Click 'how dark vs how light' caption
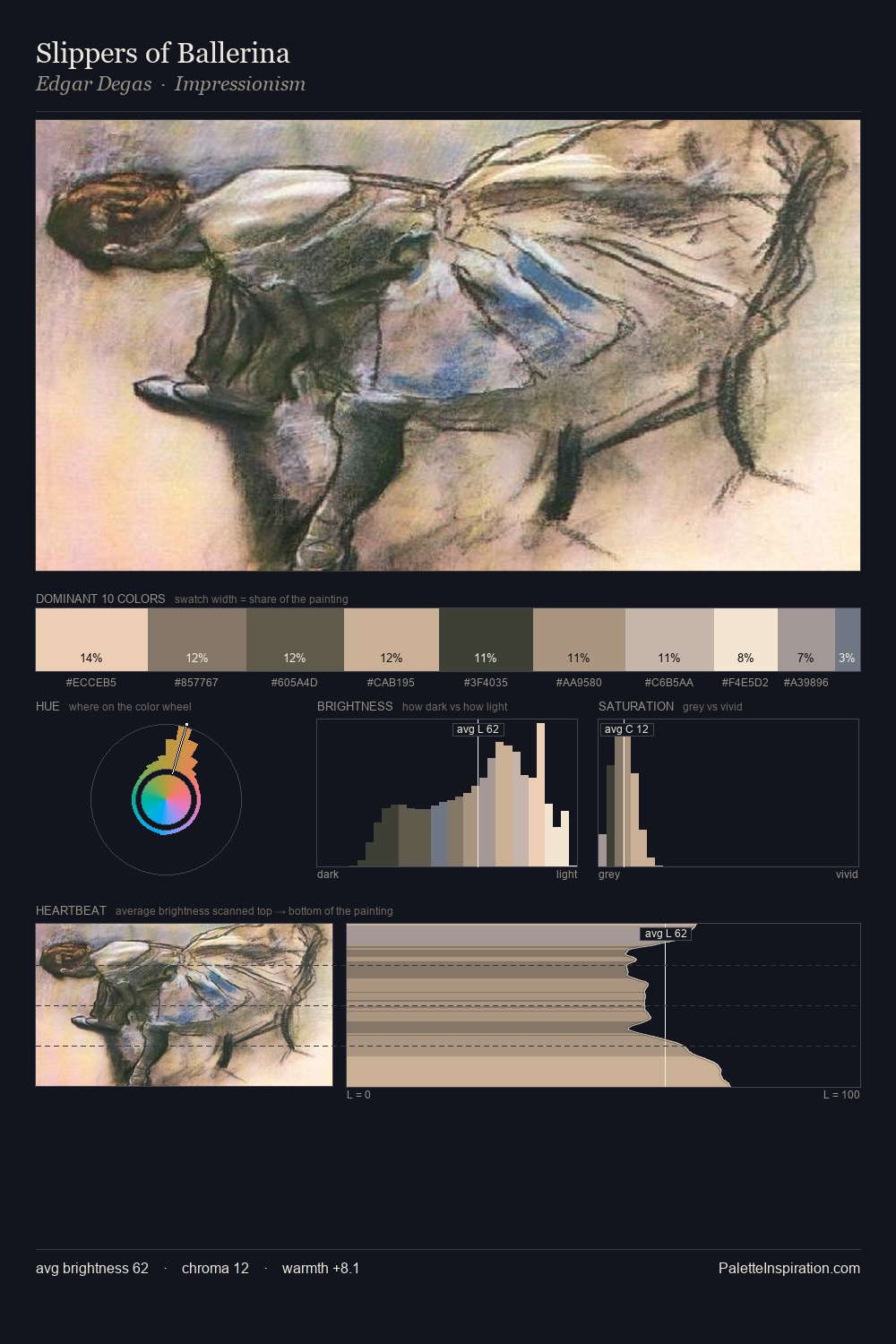Viewport: 896px width, 1344px height. coord(455,707)
